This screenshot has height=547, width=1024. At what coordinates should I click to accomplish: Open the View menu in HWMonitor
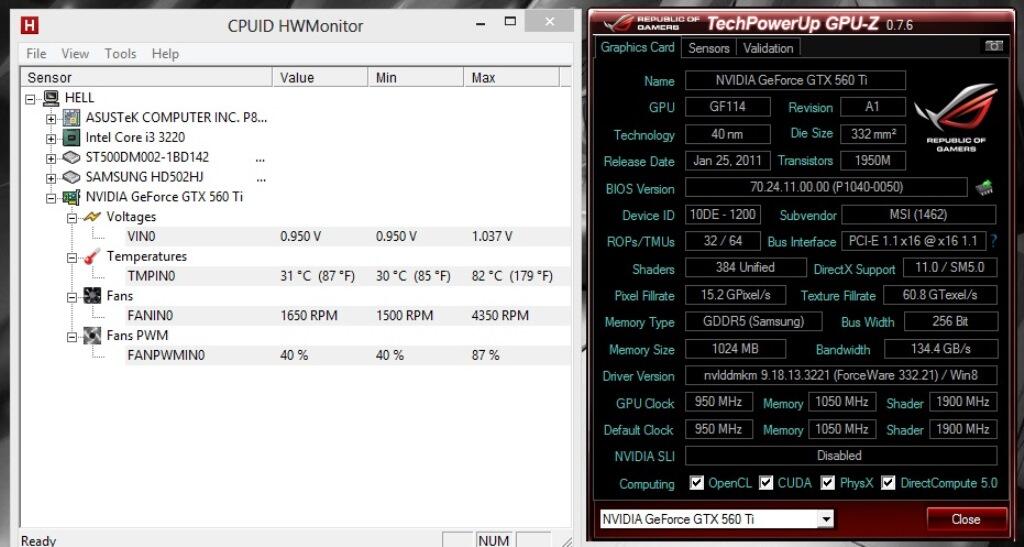click(x=75, y=54)
